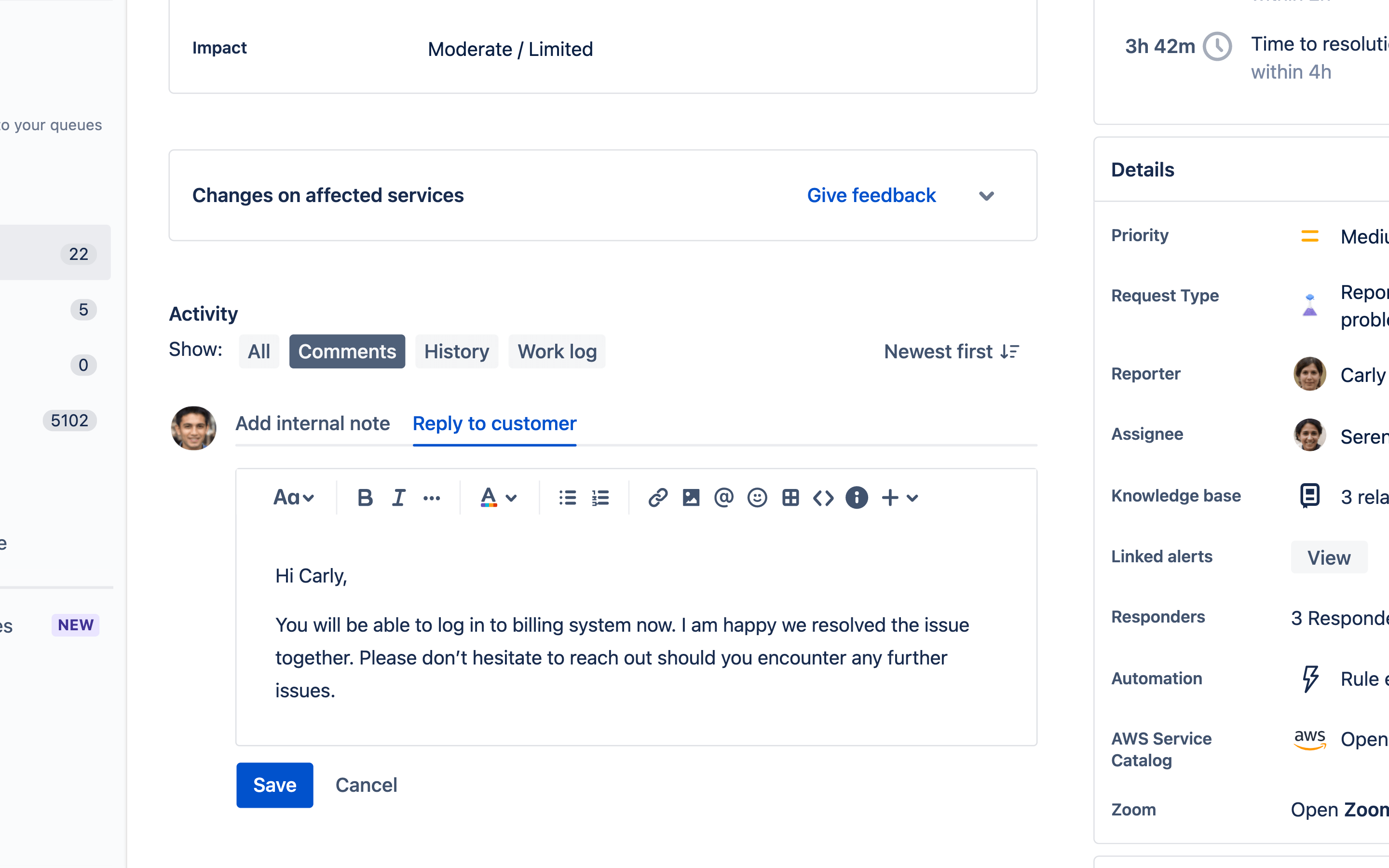Expand font size AA dropdown
Viewport: 1389px width, 868px height.
click(294, 497)
